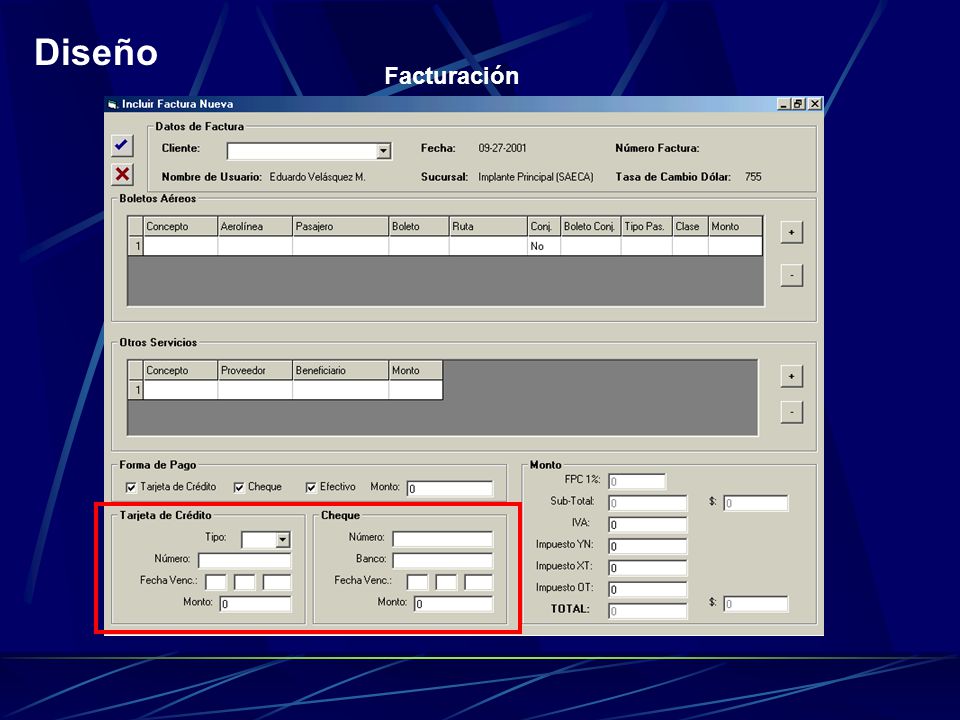Click the user name Eduardo Velásquez M.
The width and height of the screenshot is (960, 720).
pyautogui.click(x=317, y=177)
